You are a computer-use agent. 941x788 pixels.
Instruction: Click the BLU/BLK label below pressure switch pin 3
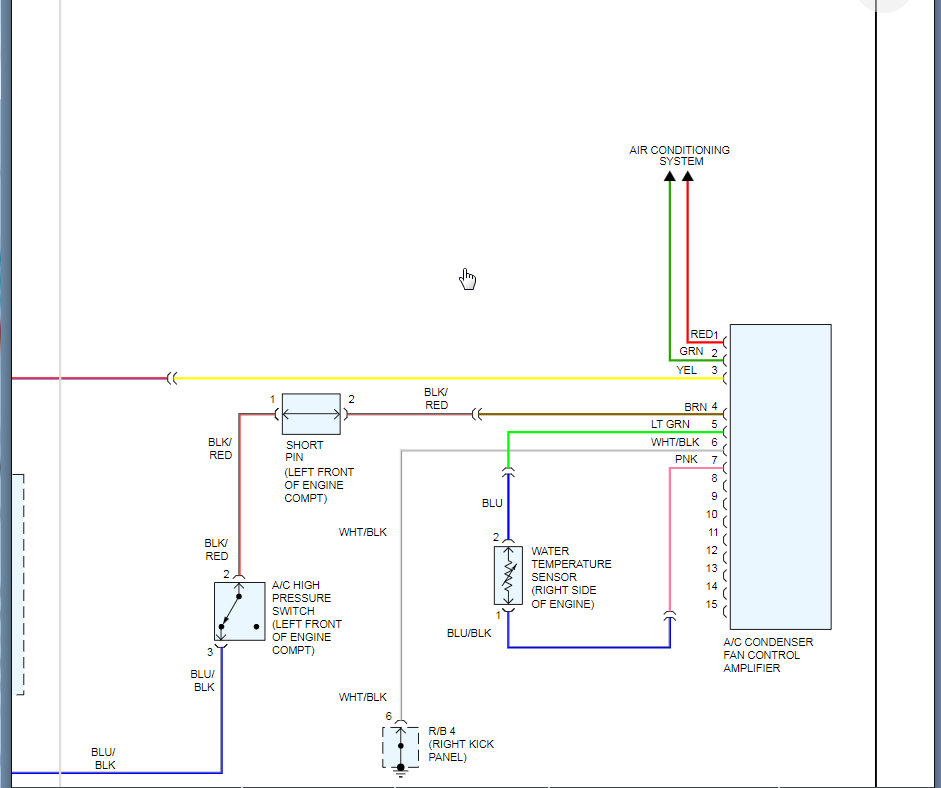203,681
